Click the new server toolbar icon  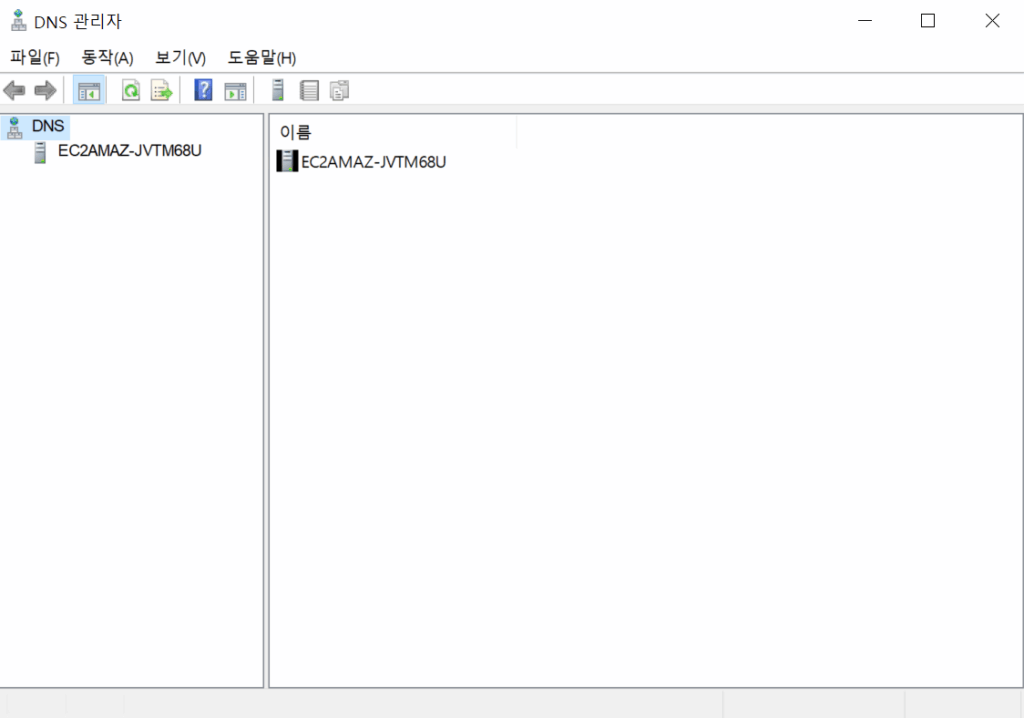[x=278, y=91]
